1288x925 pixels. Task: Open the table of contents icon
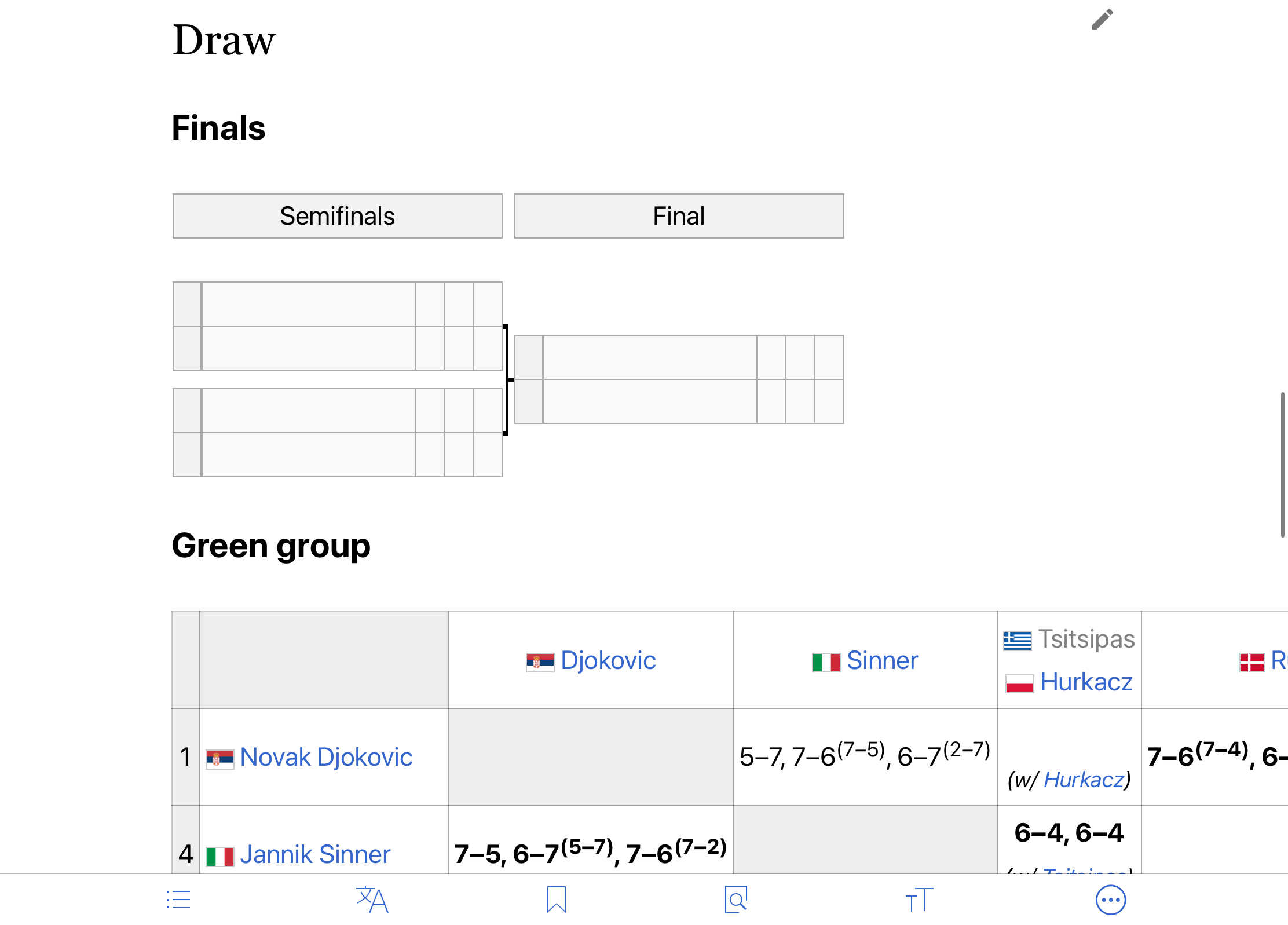coord(178,900)
